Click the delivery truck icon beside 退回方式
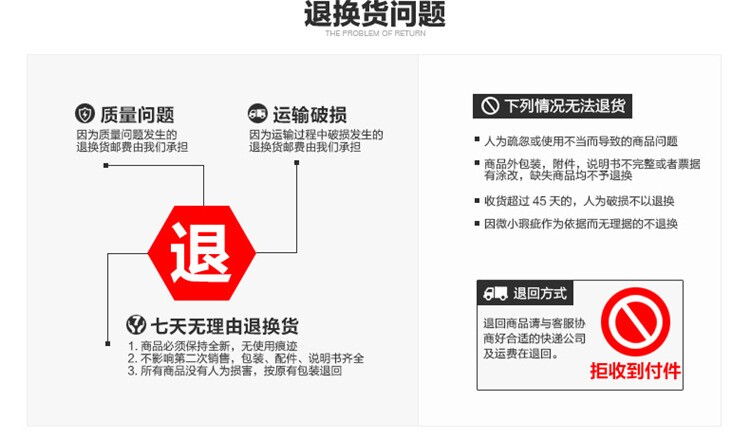This screenshot has height=438, width=750. tap(495, 293)
